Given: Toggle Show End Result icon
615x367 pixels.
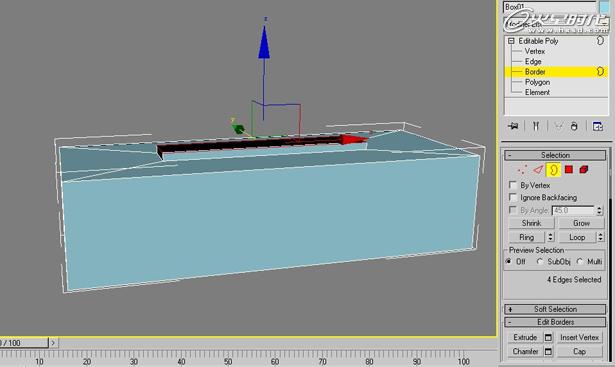Looking at the screenshot, I should click(x=536, y=126).
